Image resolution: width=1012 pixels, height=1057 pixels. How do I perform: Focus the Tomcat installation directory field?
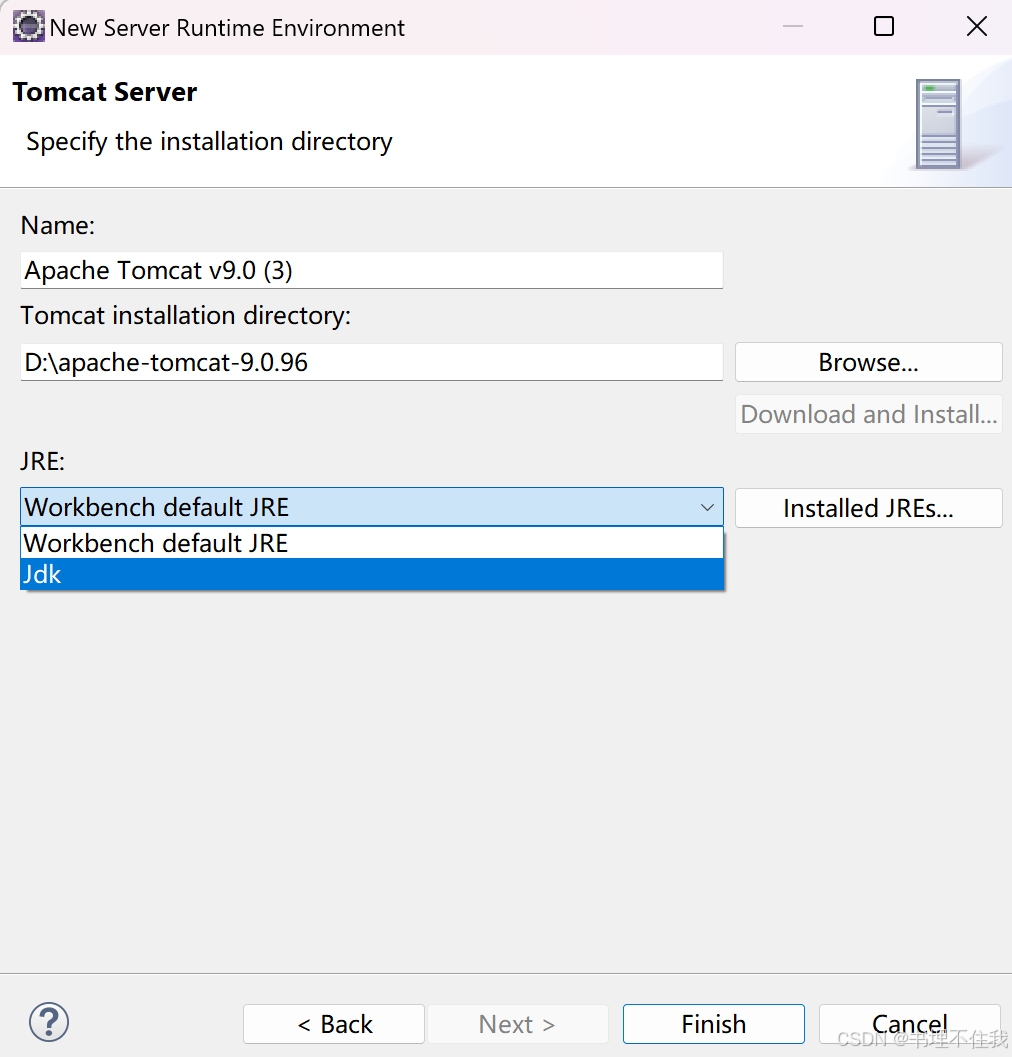coord(371,362)
